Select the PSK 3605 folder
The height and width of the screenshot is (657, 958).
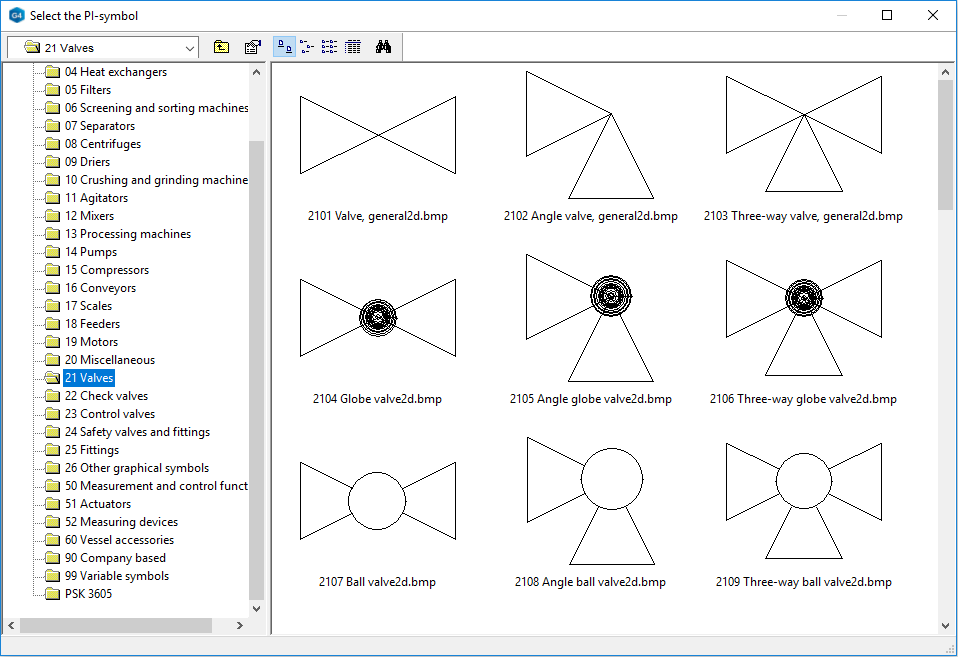(x=88, y=594)
